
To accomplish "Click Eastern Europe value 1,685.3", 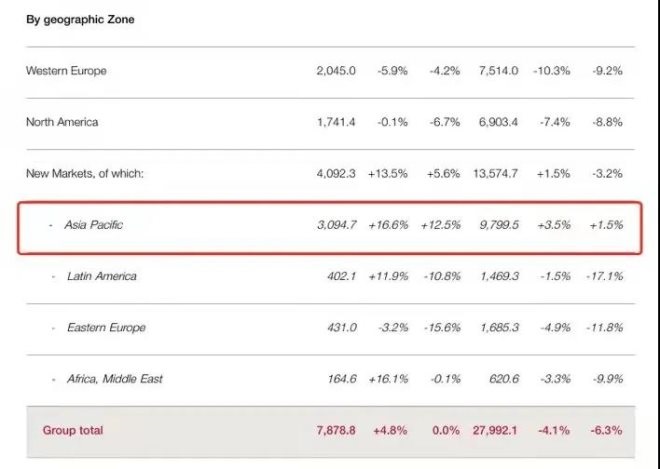I will [x=499, y=328].
